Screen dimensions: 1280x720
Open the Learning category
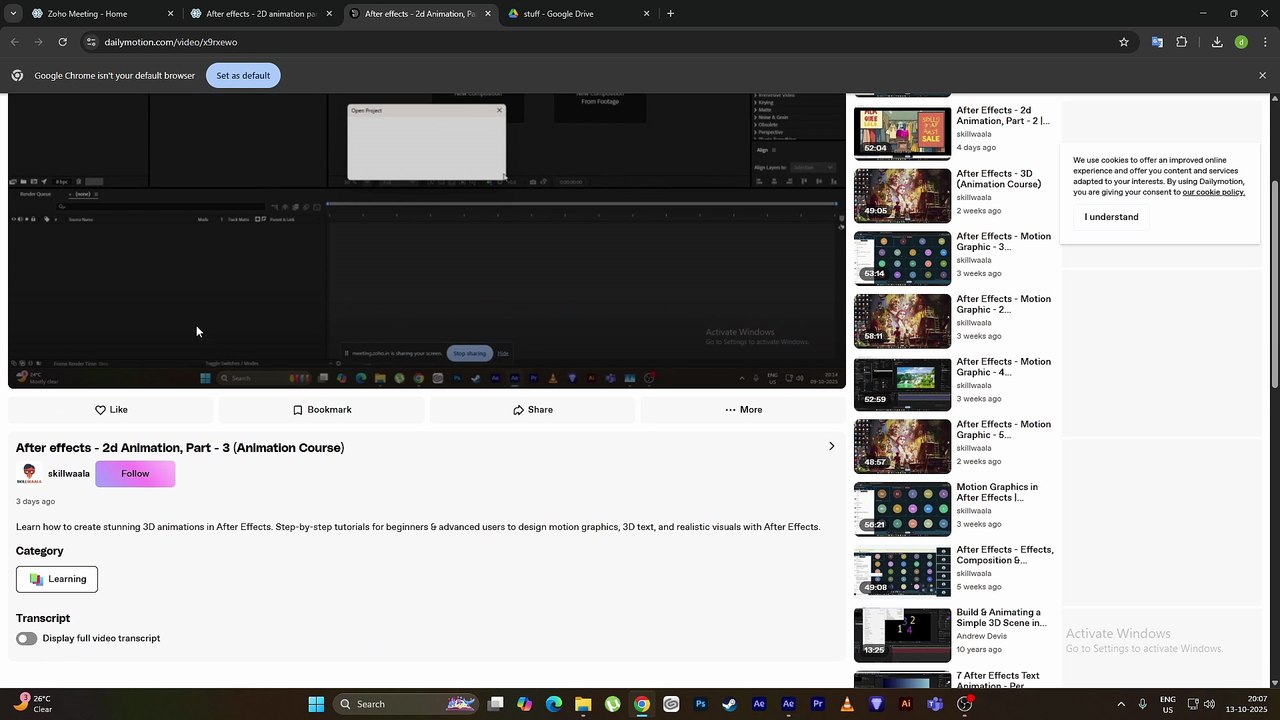coord(57,579)
